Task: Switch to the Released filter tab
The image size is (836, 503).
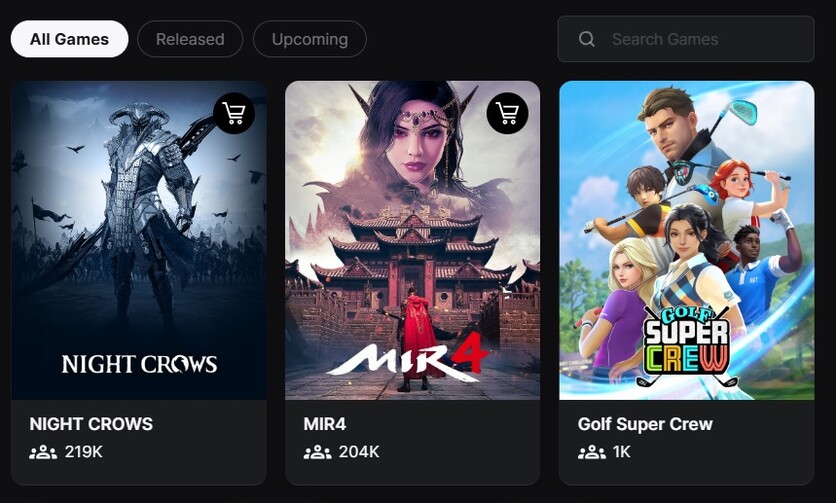Action: 190,39
